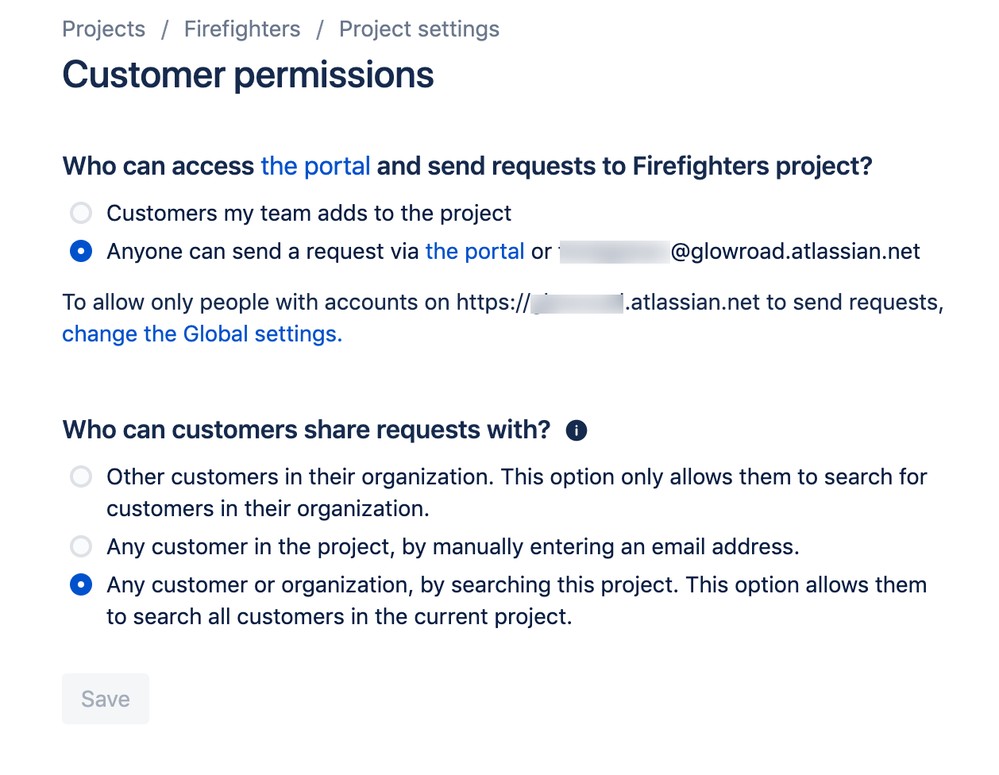Go to Project settings breadcrumb

[418, 29]
